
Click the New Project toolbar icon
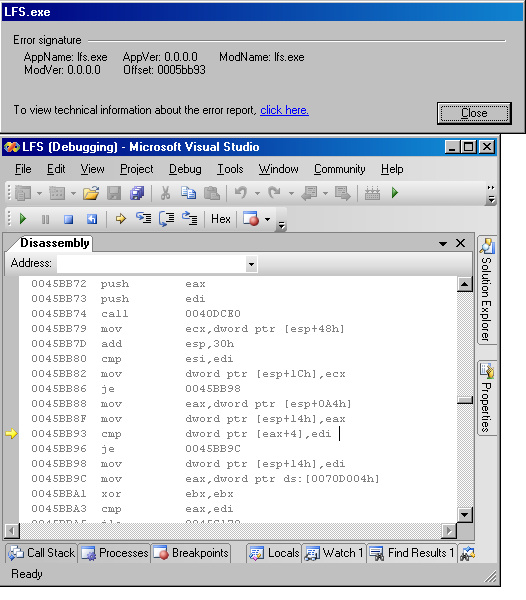23,193
